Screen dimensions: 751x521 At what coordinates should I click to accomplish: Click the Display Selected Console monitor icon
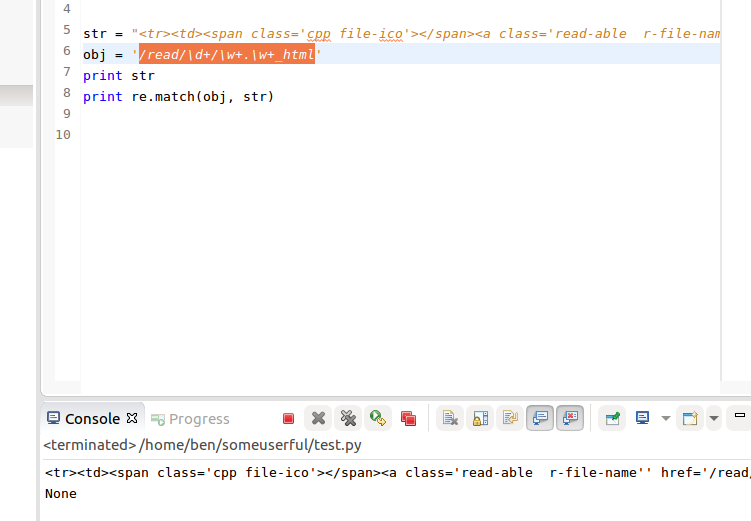tap(642, 418)
